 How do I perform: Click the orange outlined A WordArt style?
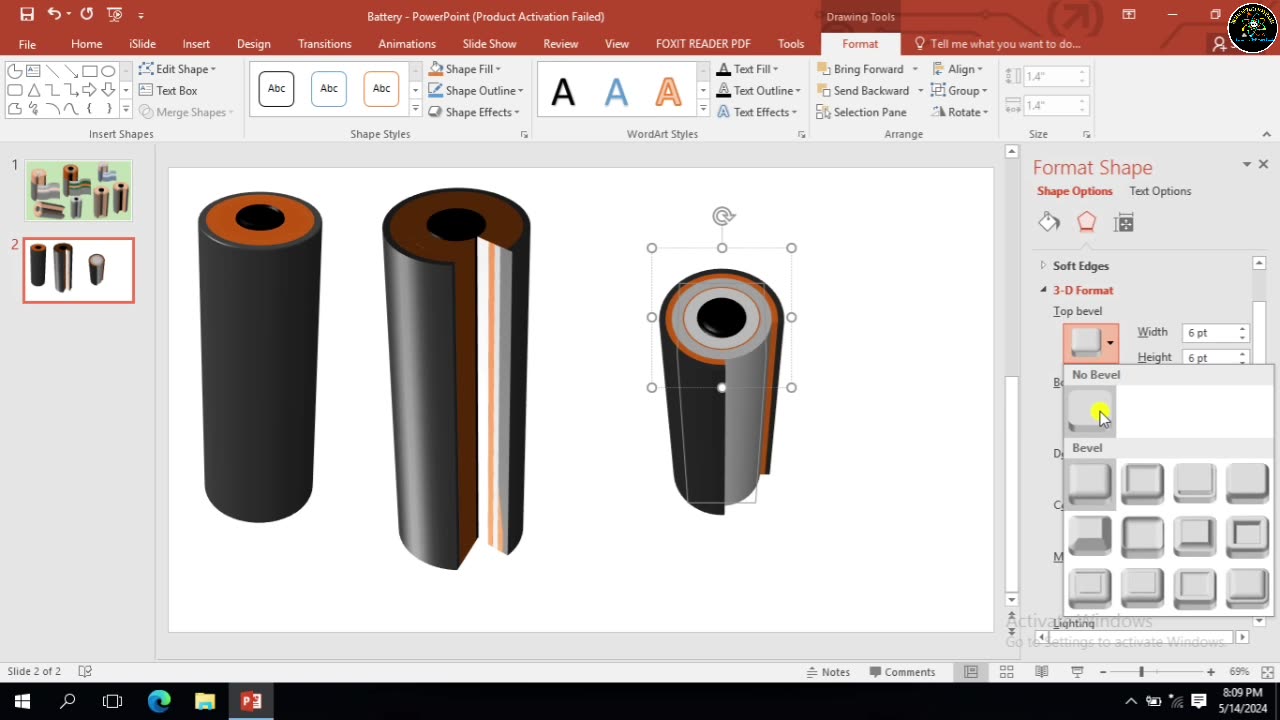click(668, 92)
